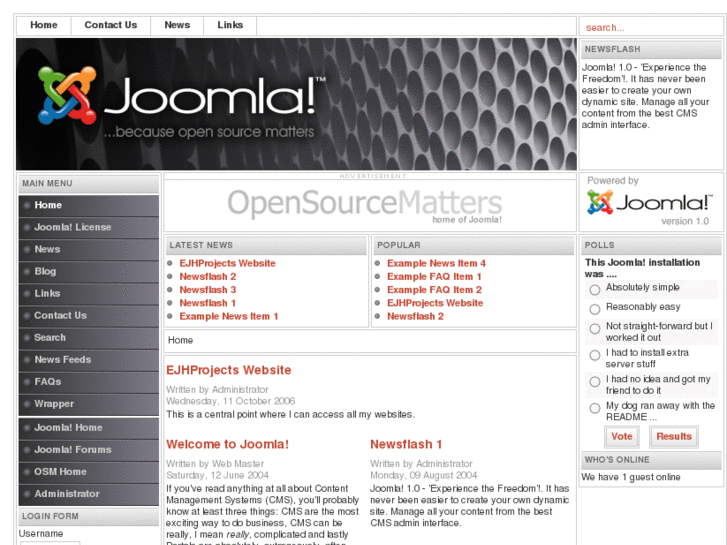Screen dimensions: 727x545
Task: Open Example News Item 4 in Popular
Action: pos(436,263)
